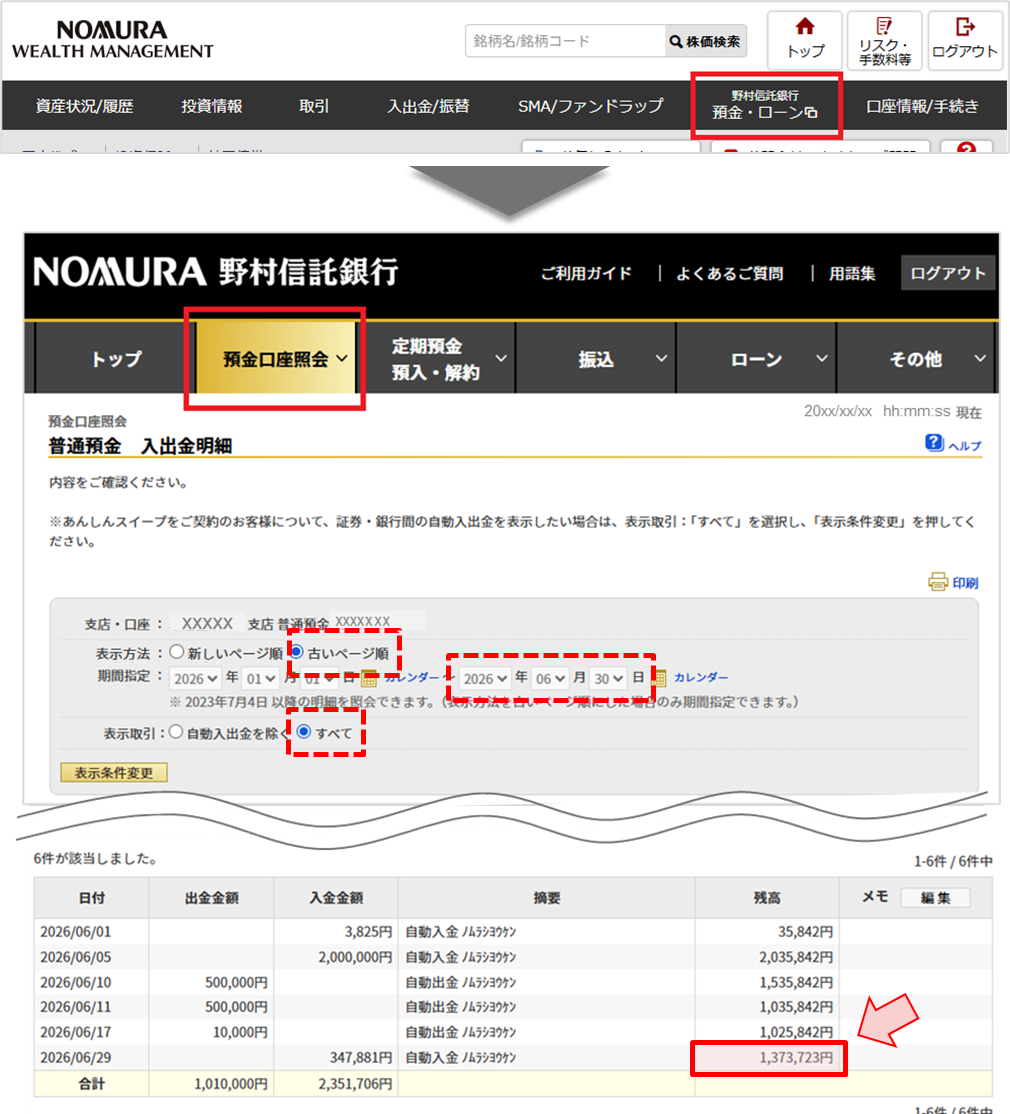Image resolution: width=1010 pixels, height=1114 pixels.
Task: Click 日付 column header
Action: pos(92,898)
